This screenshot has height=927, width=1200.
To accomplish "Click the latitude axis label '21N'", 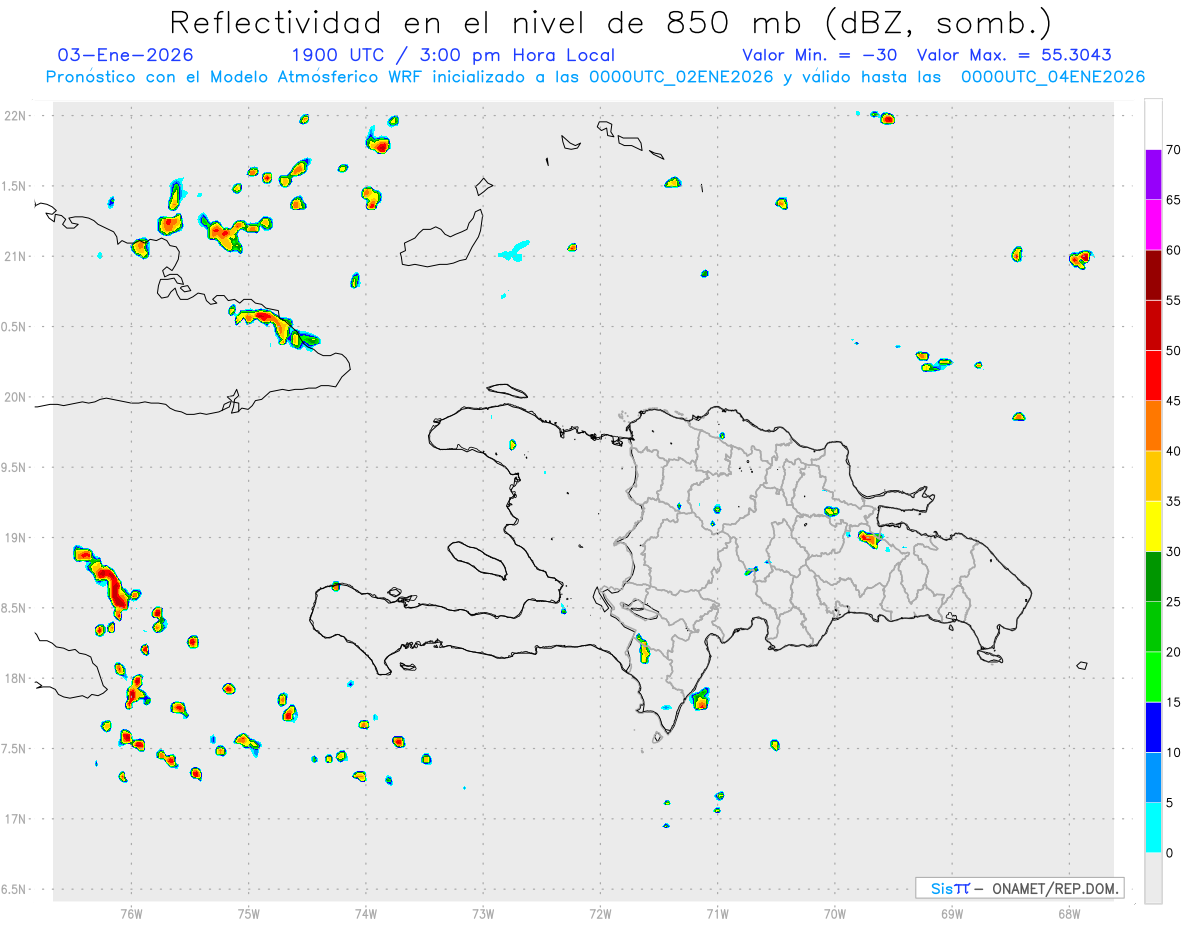I will [x=15, y=256].
